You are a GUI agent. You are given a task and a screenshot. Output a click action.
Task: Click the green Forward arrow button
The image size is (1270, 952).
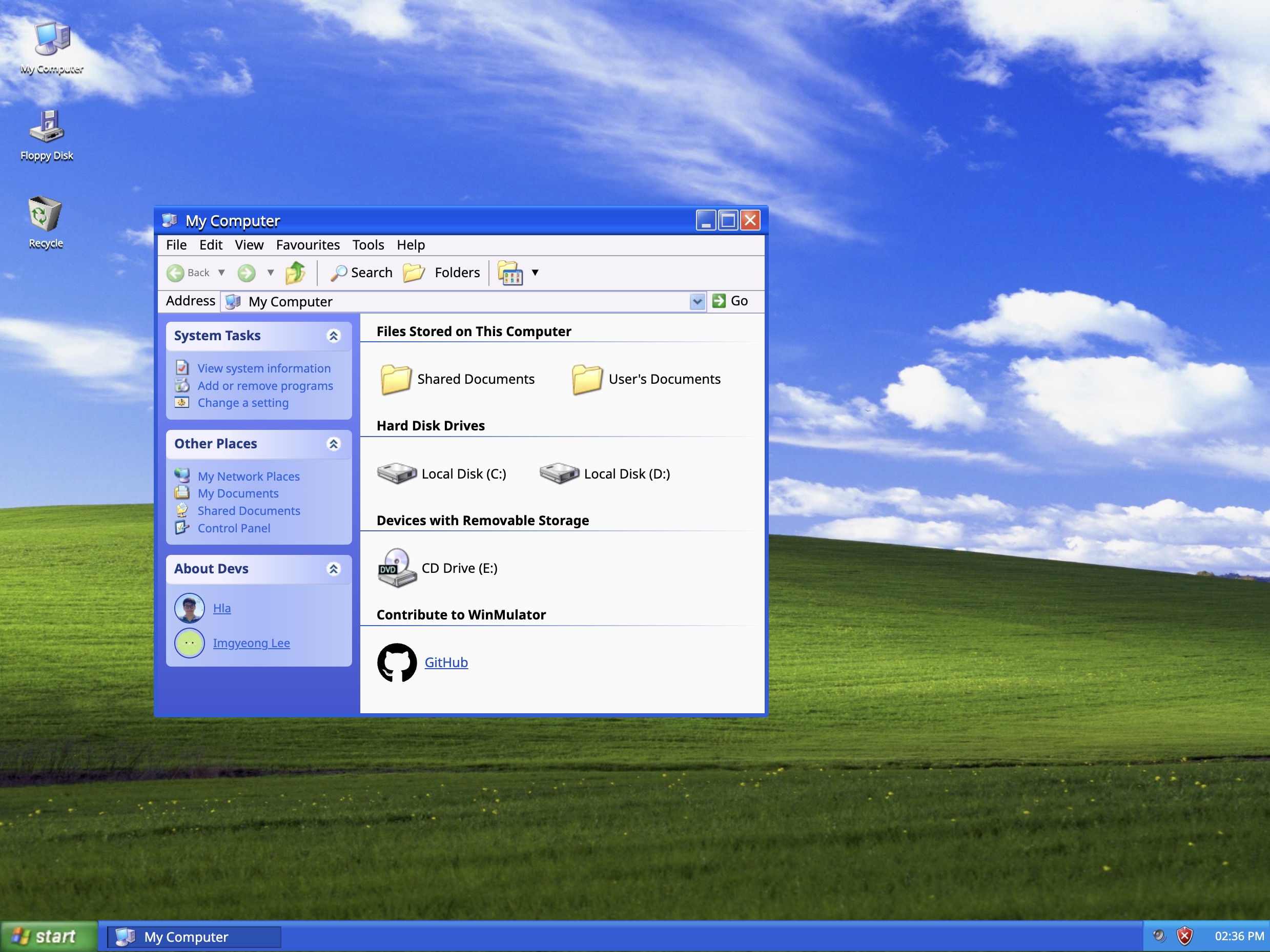(x=247, y=273)
